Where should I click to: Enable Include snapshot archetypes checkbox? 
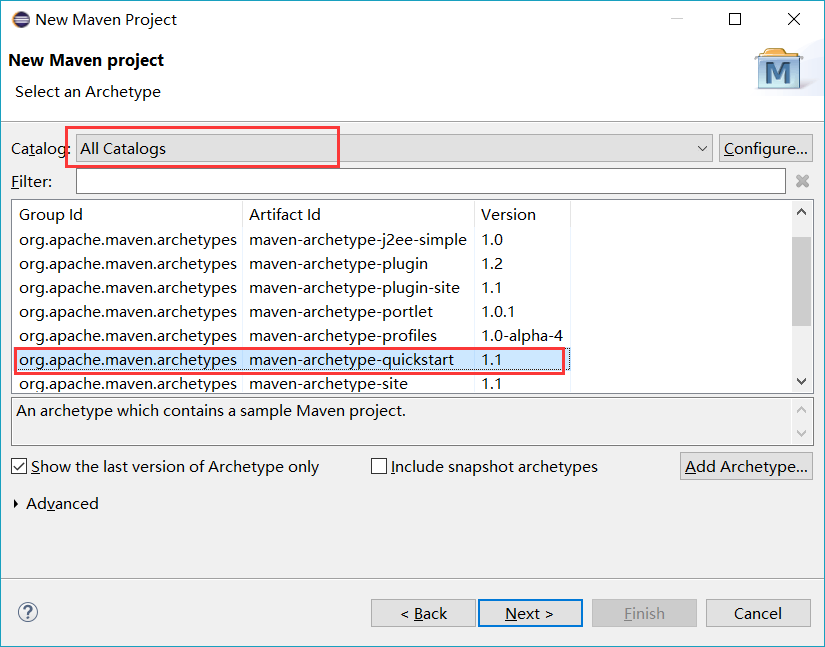tap(379, 467)
